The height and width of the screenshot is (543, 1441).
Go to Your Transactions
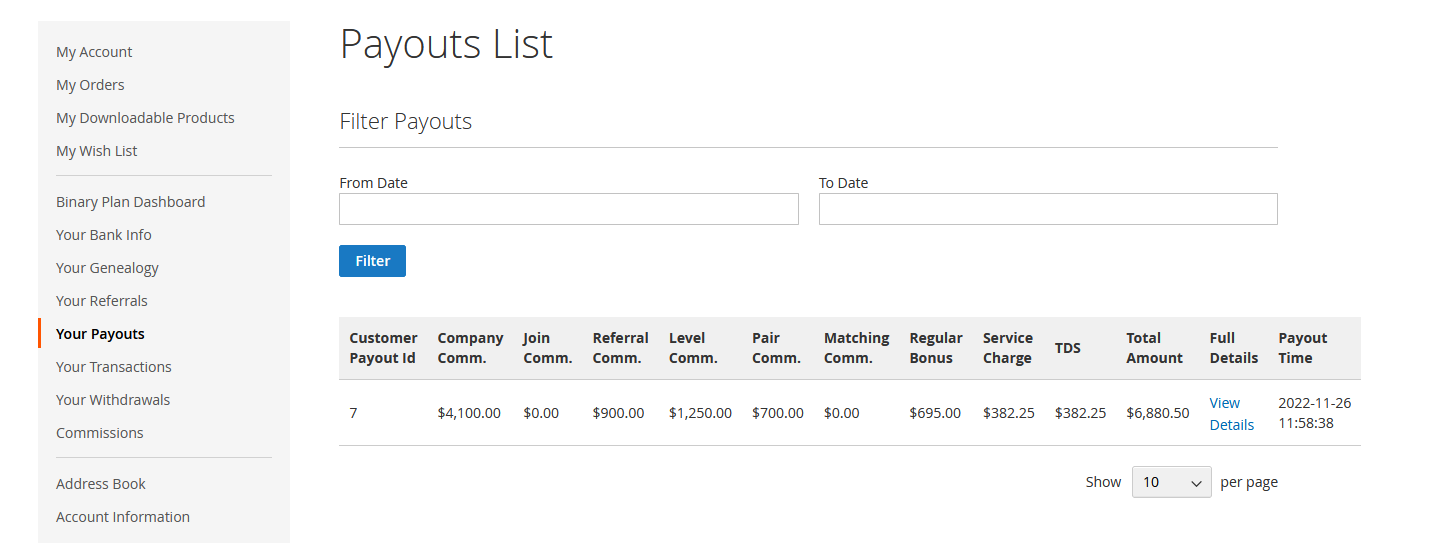(114, 367)
